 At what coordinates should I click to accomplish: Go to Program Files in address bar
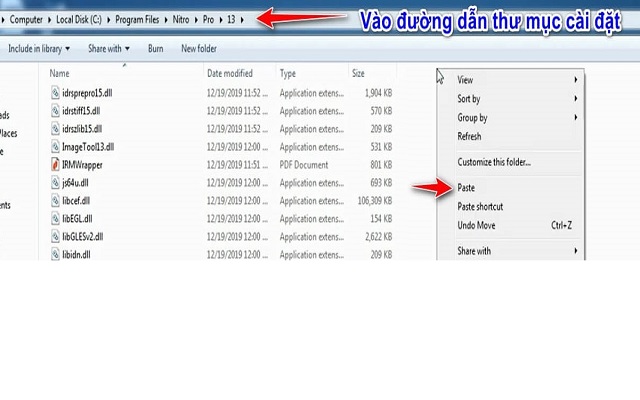point(137,19)
